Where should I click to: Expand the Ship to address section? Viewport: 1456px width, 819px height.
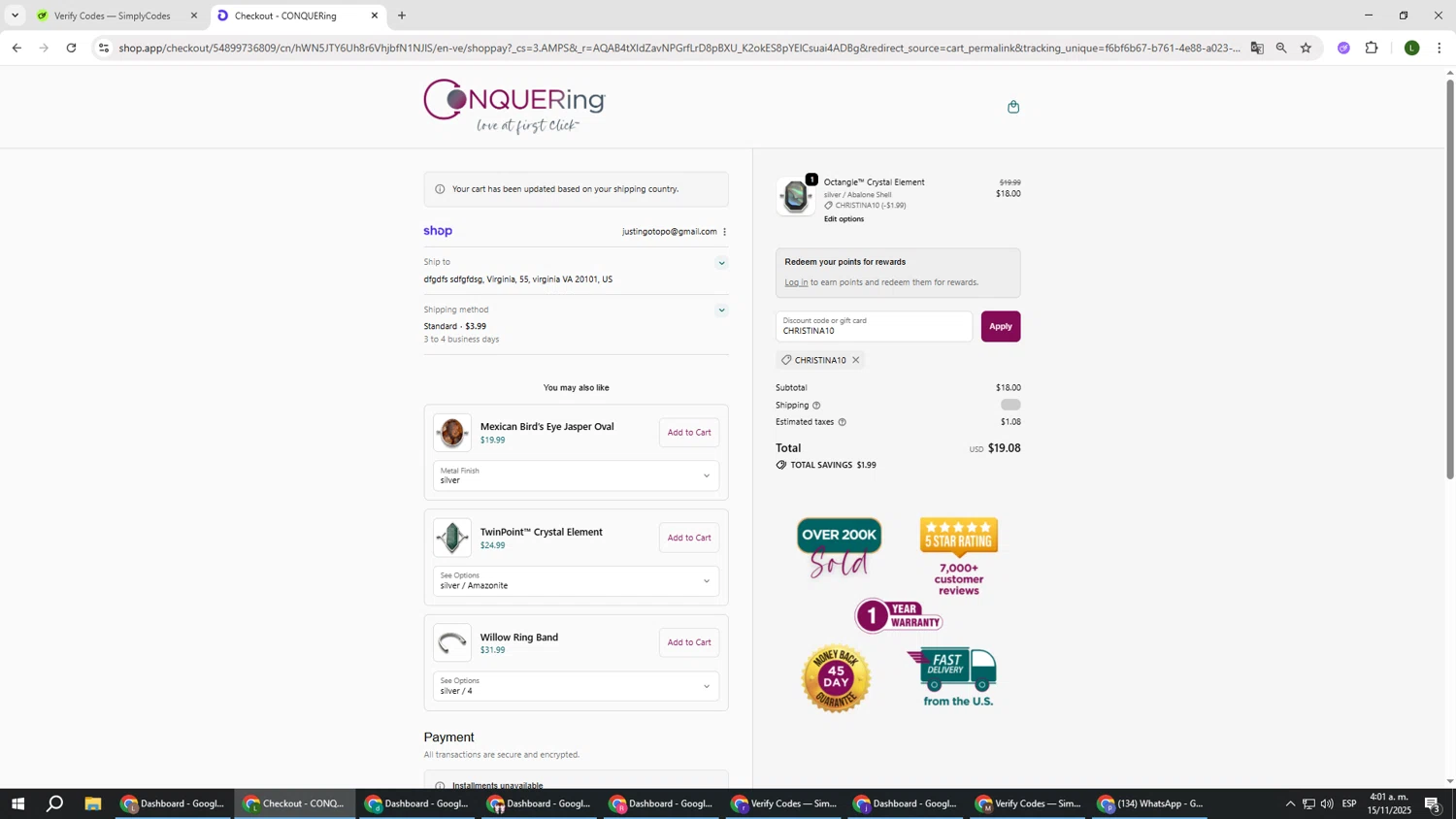[721, 263]
